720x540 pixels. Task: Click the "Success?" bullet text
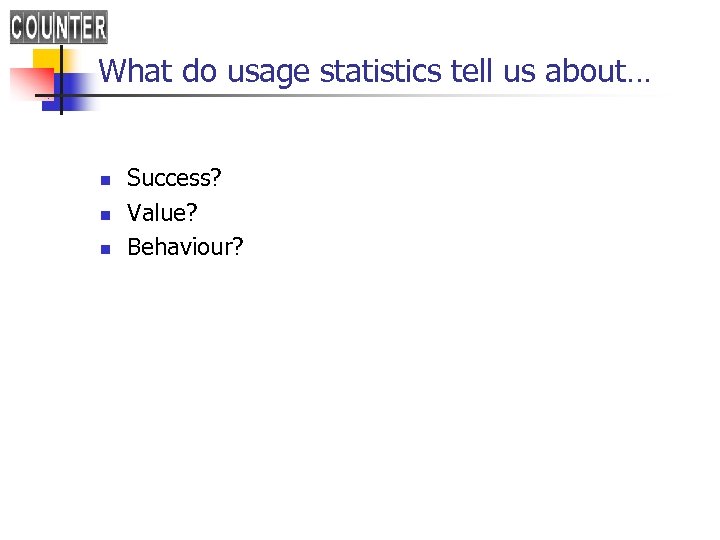click(x=174, y=179)
